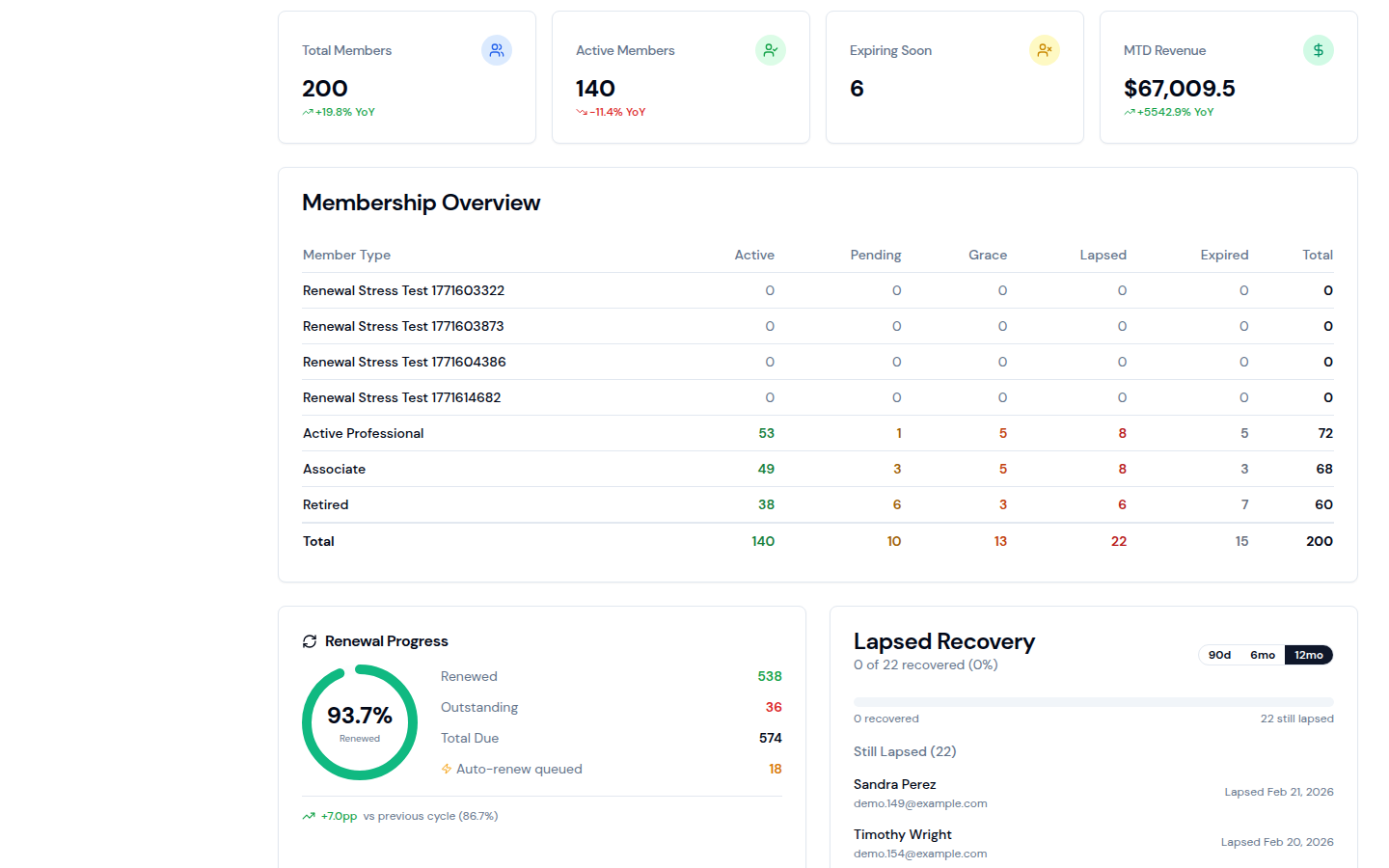
Task: Select row Renewal Stress Test 1771603322
Action: [818, 290]
